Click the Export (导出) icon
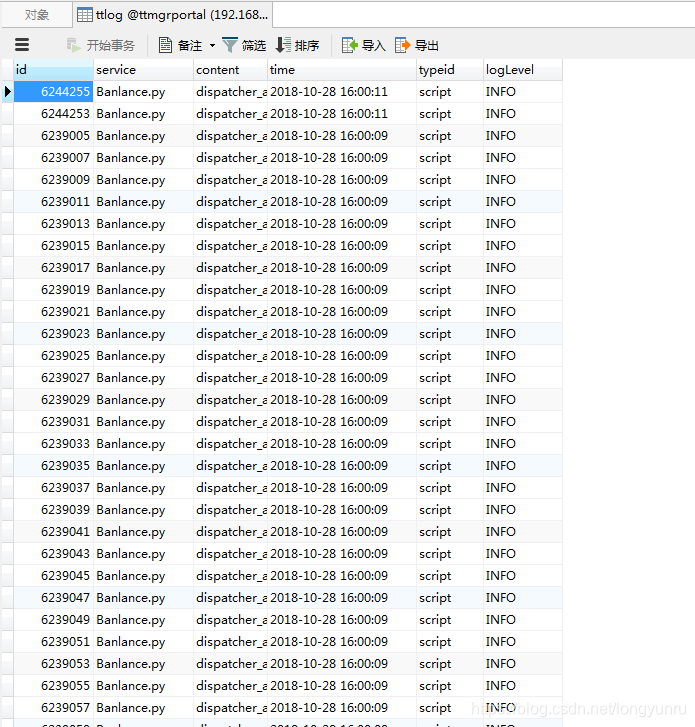This screenshot has height=727, width=695. (403, 45)
